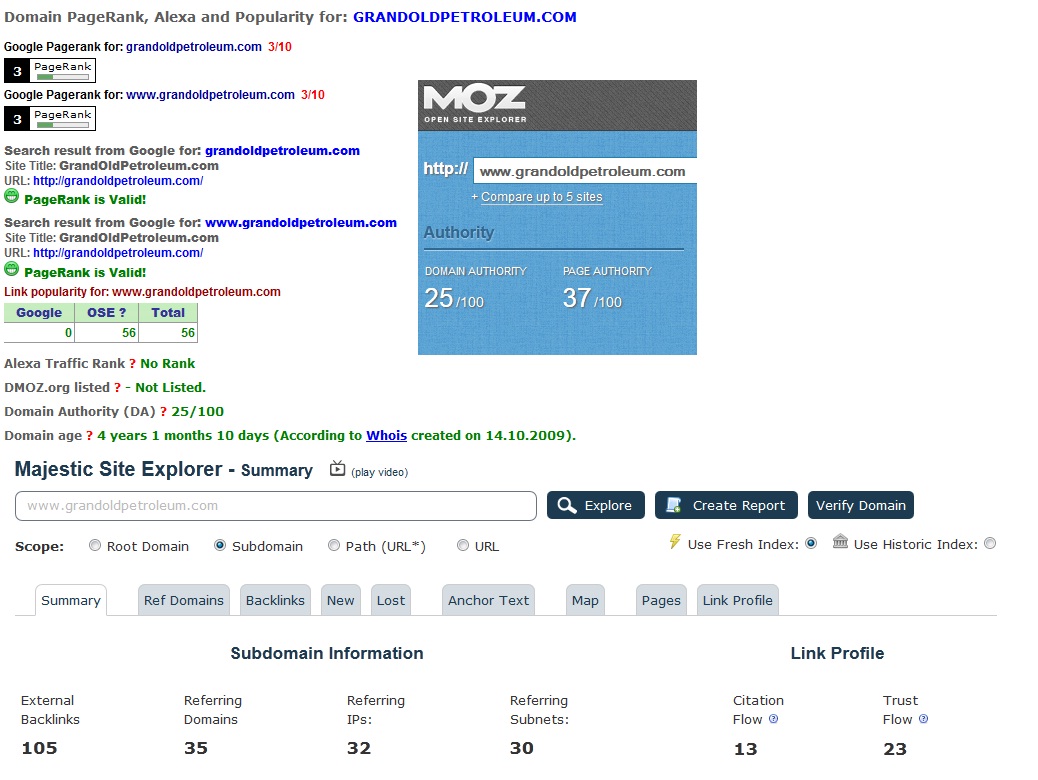Select URL scope radio button
This screenshot has width=1038, height=780.
[463, 545]
